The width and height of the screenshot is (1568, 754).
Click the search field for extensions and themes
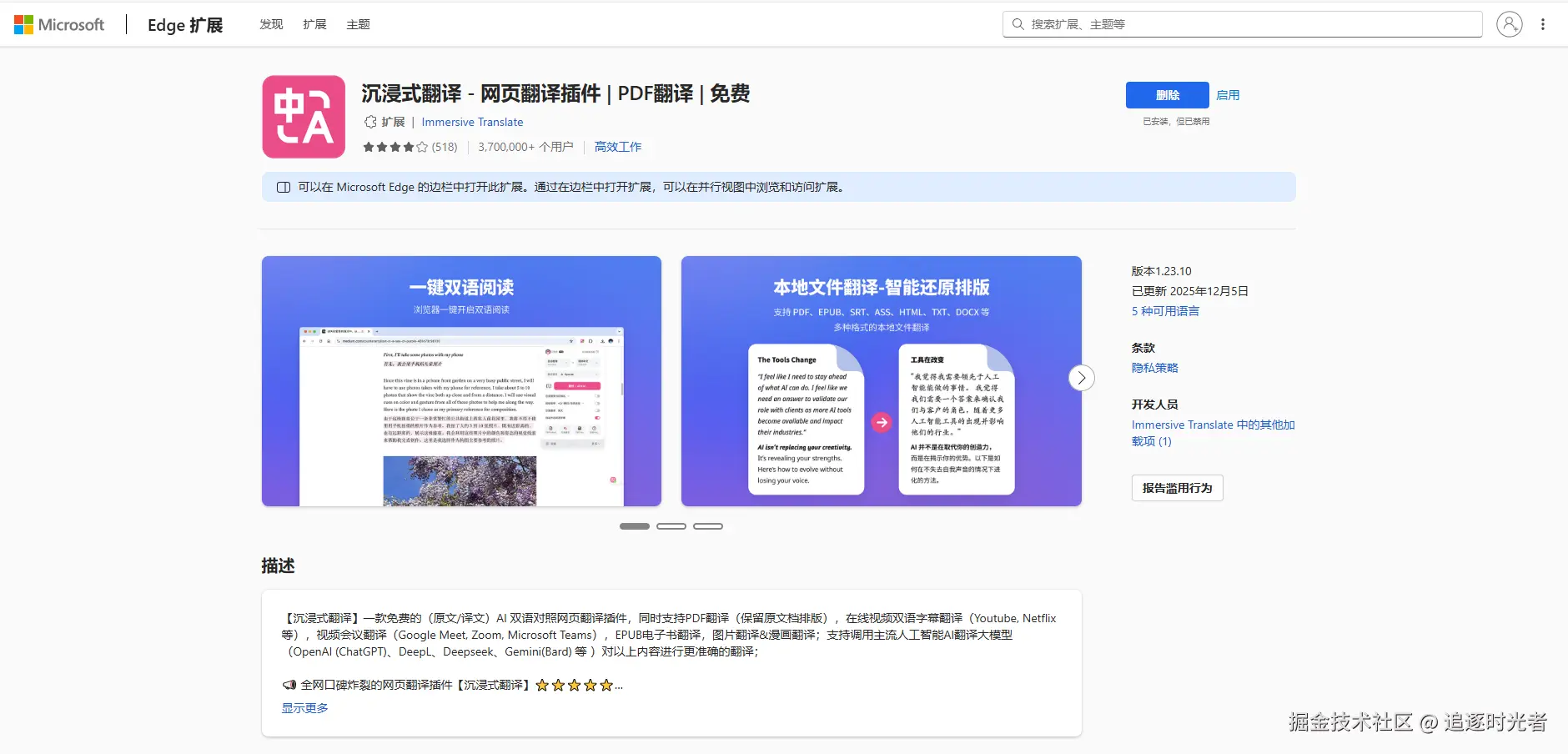pos(1242,24)
